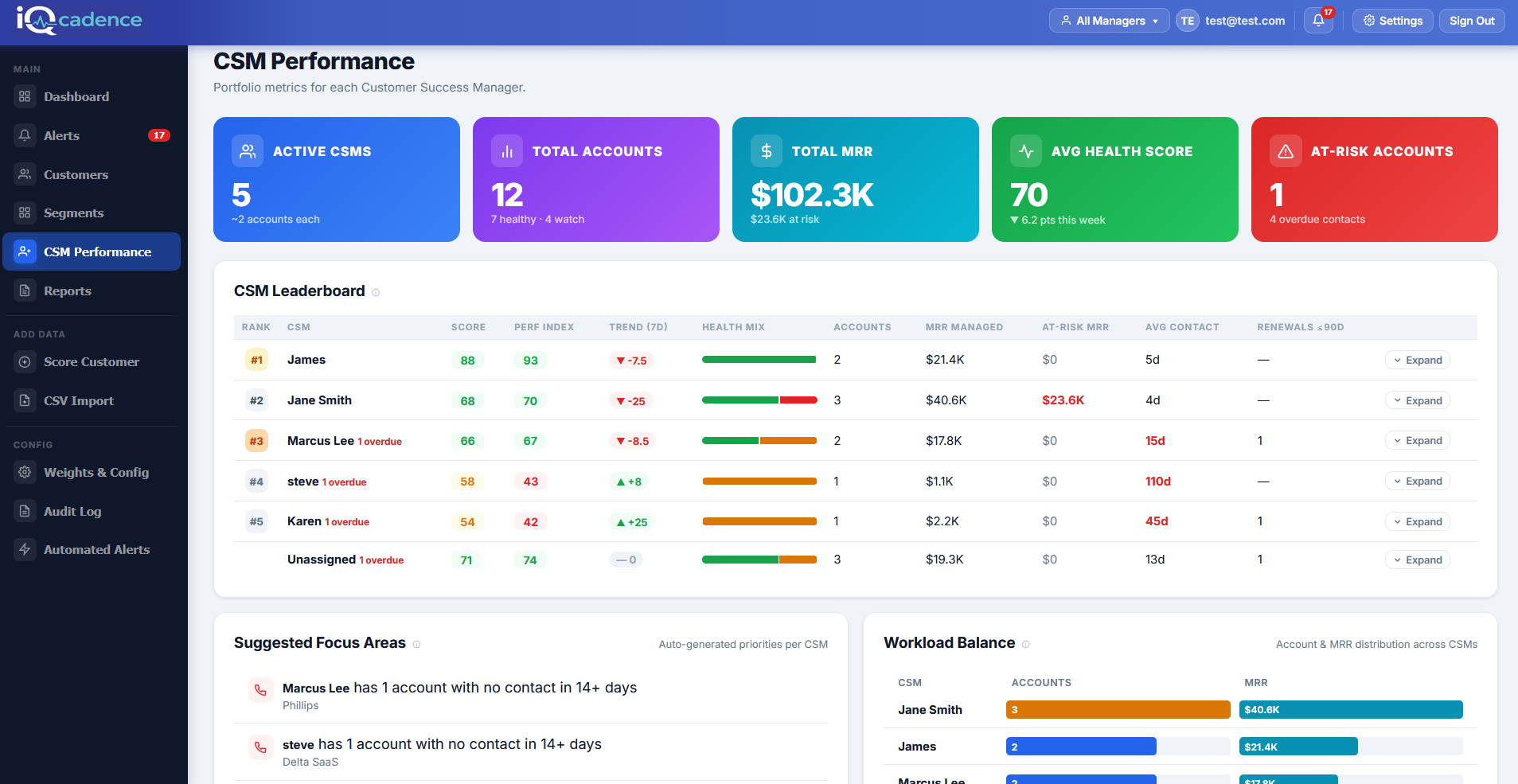This screenshot has height=784, width=1518.
Task: Open the notification bell in the top bar
Action: pyautogui.click(x=1317, y=21)
